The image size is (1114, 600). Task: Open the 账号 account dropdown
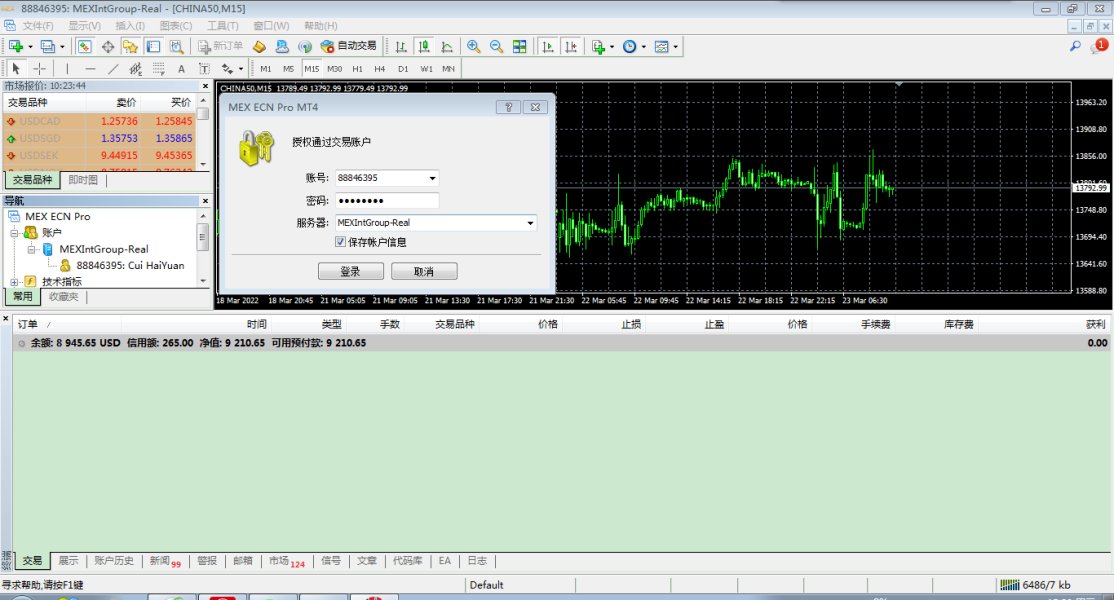click(x=432, y=178)
